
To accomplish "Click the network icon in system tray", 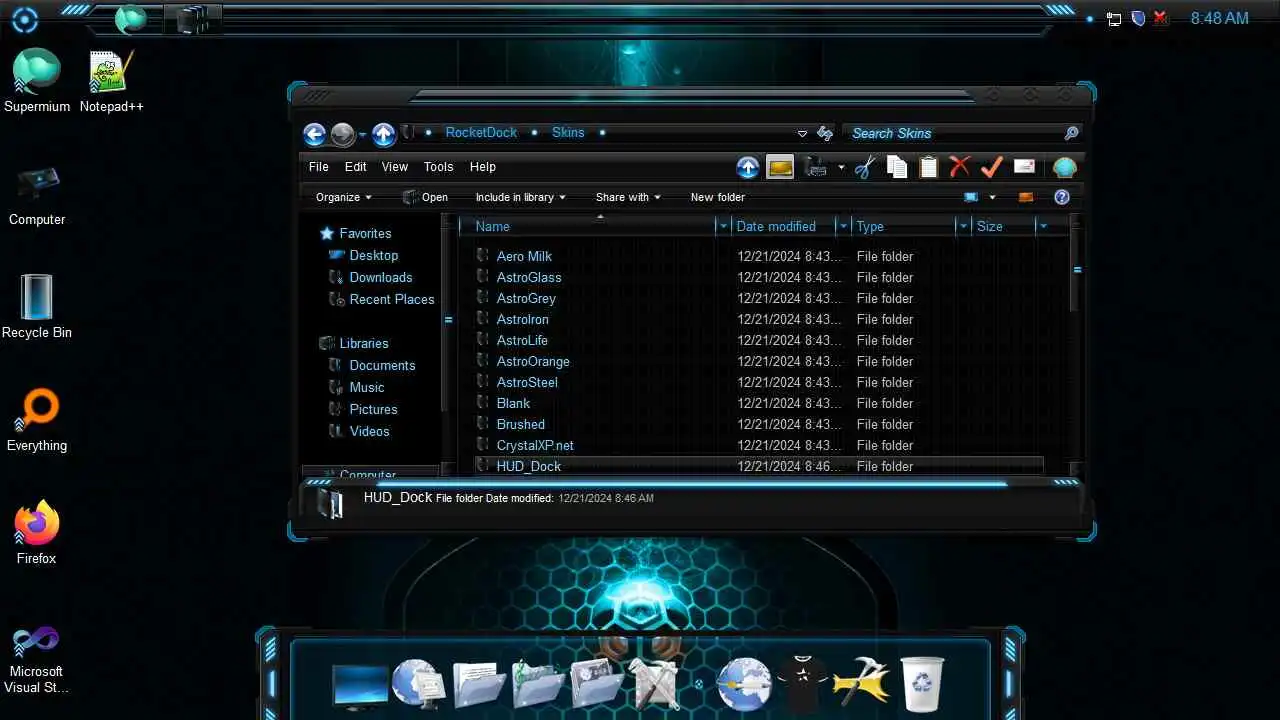I will click(x=1113, y=18).
